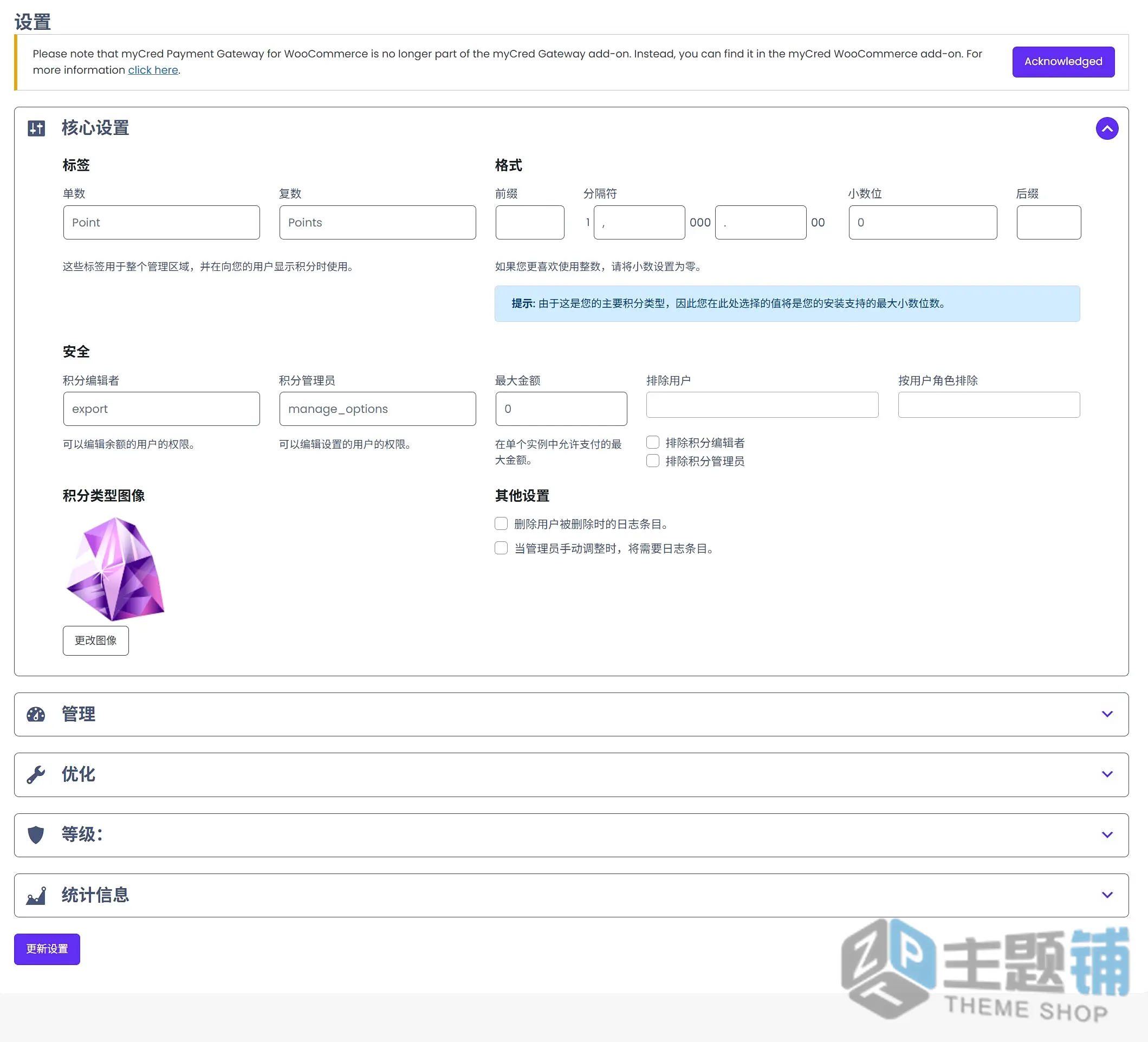1148x1042 pixels.
Task: Click the 统计信息 chart icon
Action: click(x=36, y=895)
